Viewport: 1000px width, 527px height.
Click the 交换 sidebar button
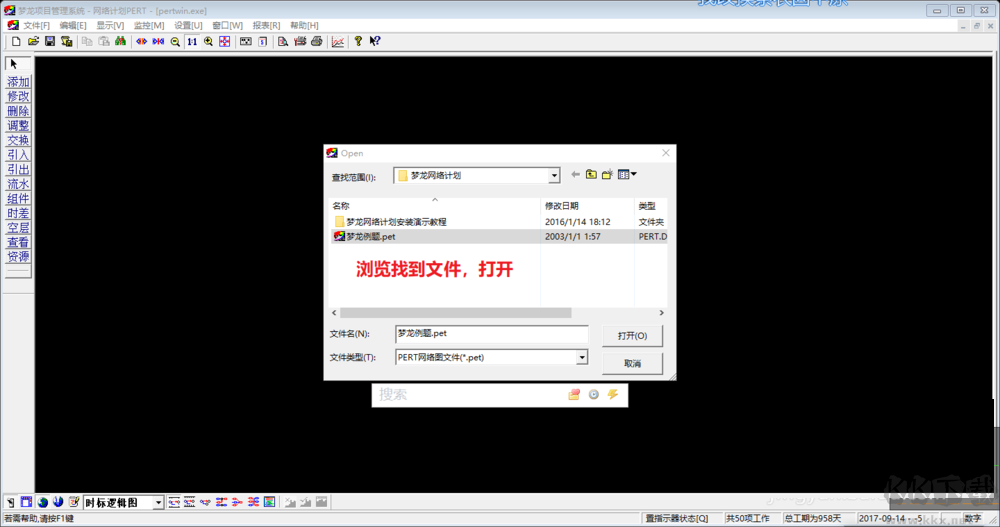(18, 140)
